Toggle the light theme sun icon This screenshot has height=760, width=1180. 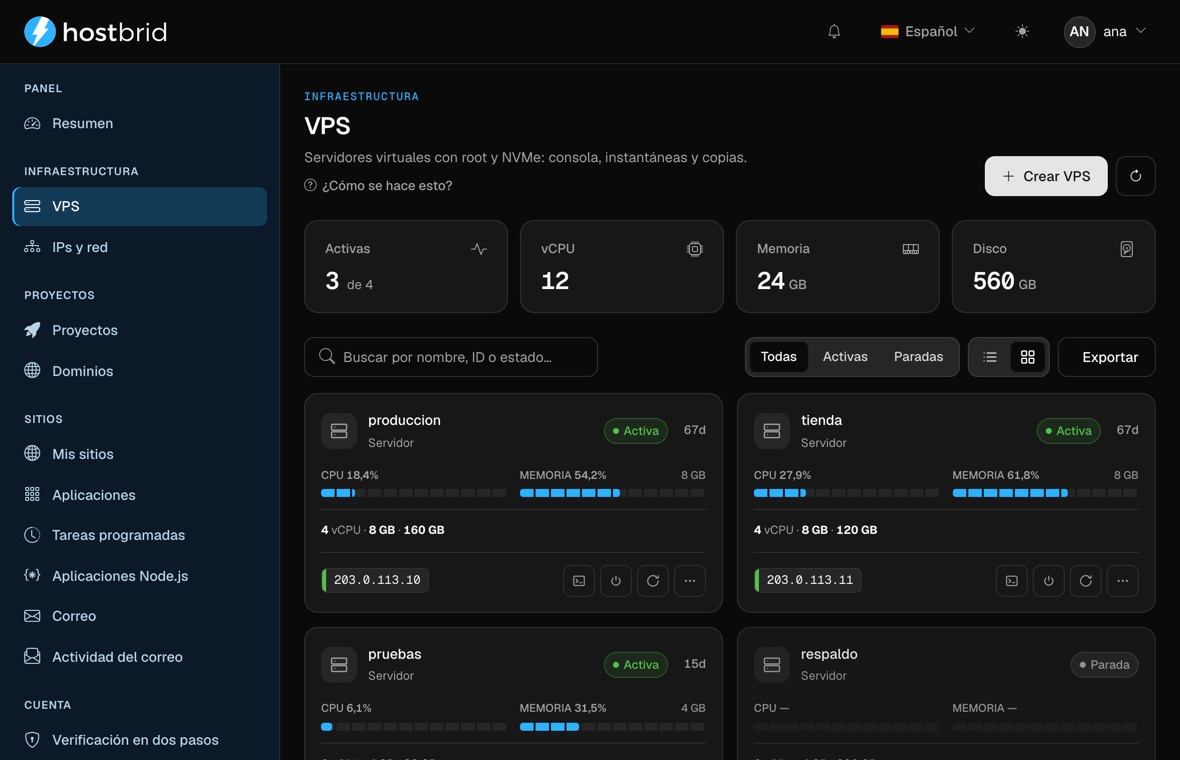(x=1022, y=32)
